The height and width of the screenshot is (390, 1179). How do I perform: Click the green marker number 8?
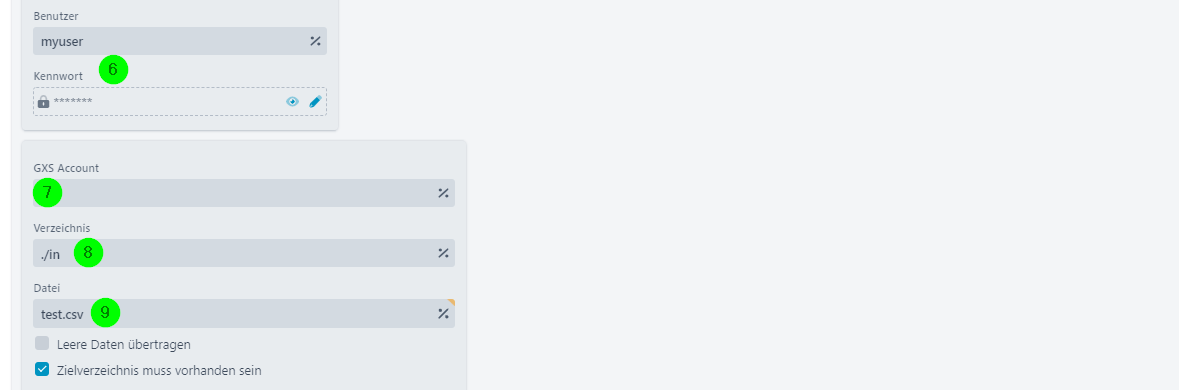point(88,253)
